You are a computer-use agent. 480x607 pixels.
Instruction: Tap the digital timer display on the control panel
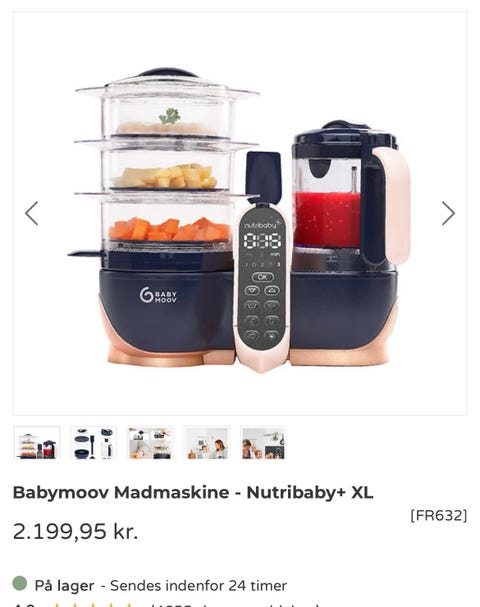coord(262,241)
